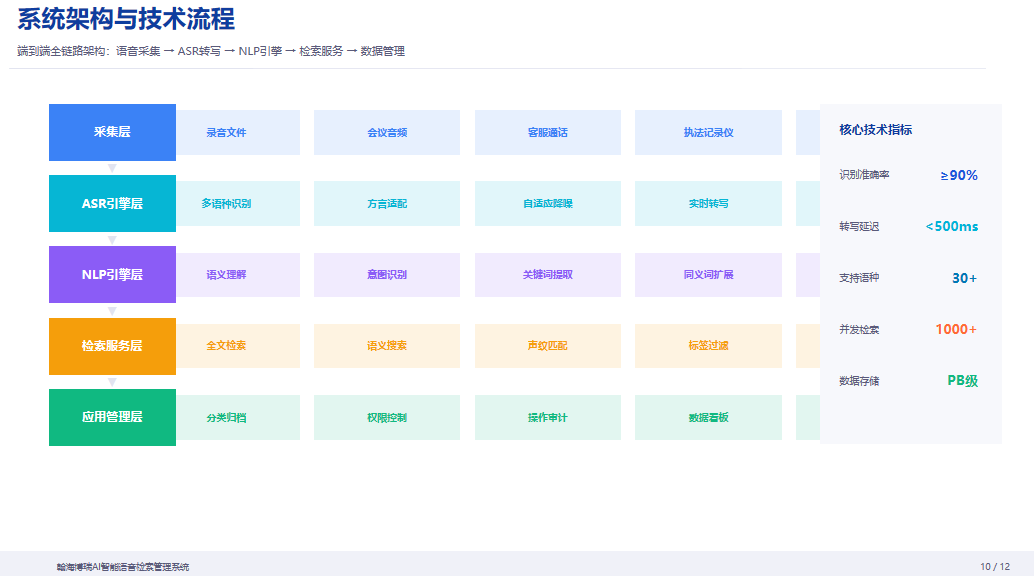Click the 应用管理层 layer block

click(x=112, y=417)
